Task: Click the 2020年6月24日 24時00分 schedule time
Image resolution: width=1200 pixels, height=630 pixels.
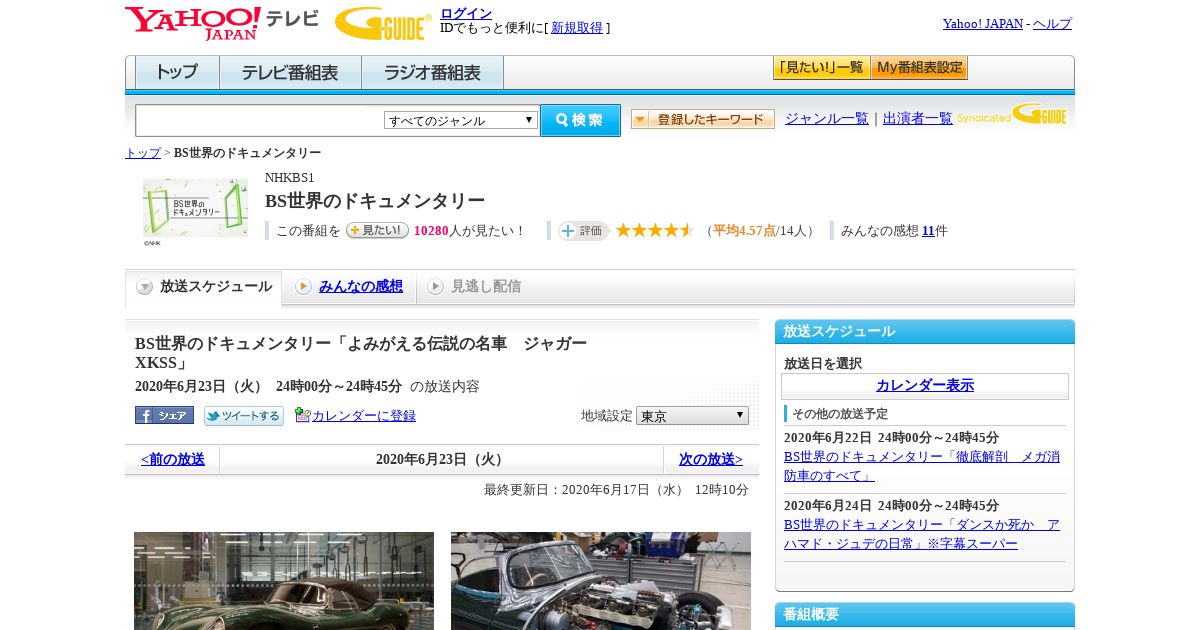Action: click(891, 506)
